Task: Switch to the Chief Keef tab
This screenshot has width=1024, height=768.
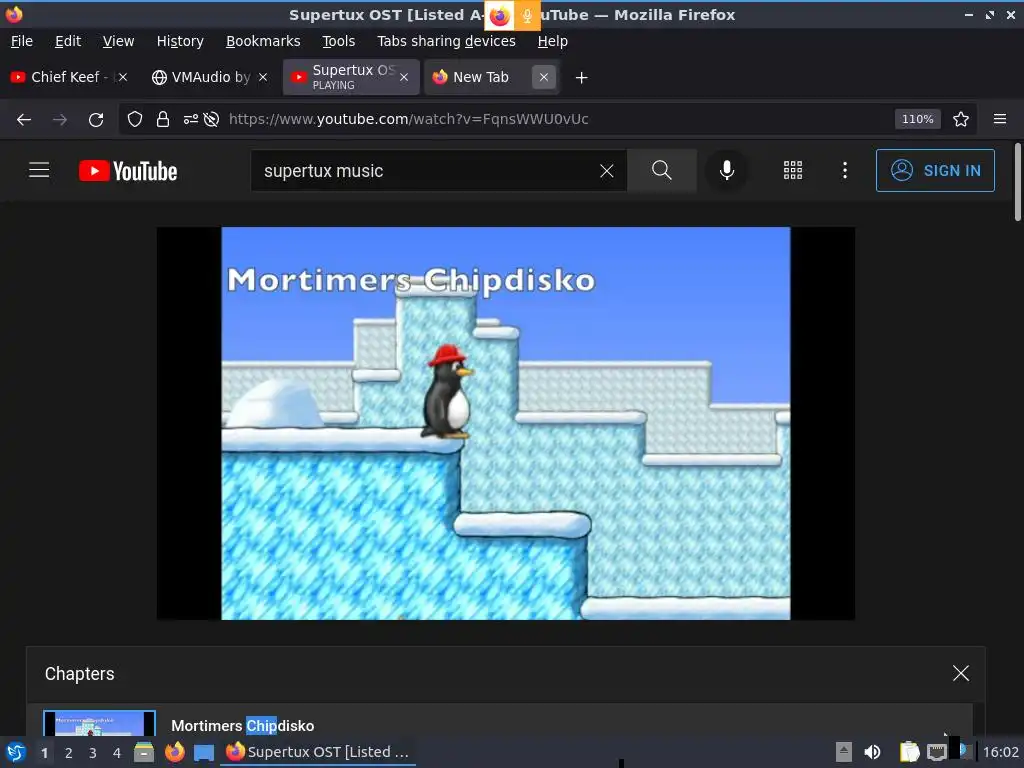Action: [x=64, y=77]
